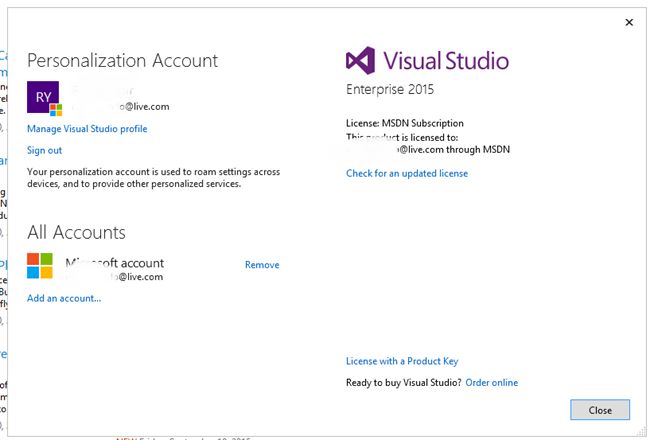
Task: Click the Visual Studio logo icon
Action: click(x=360, y=61)
